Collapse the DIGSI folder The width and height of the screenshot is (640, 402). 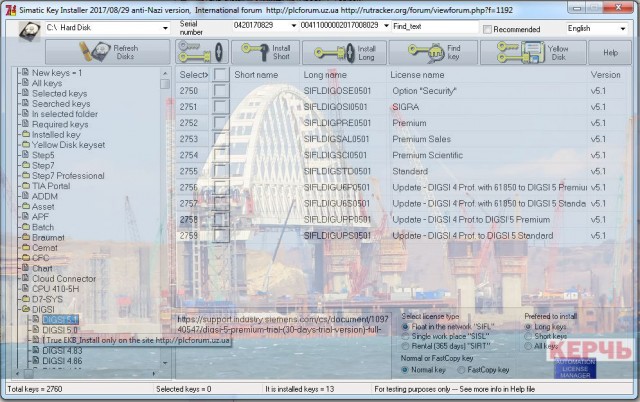tap(43, 309)
